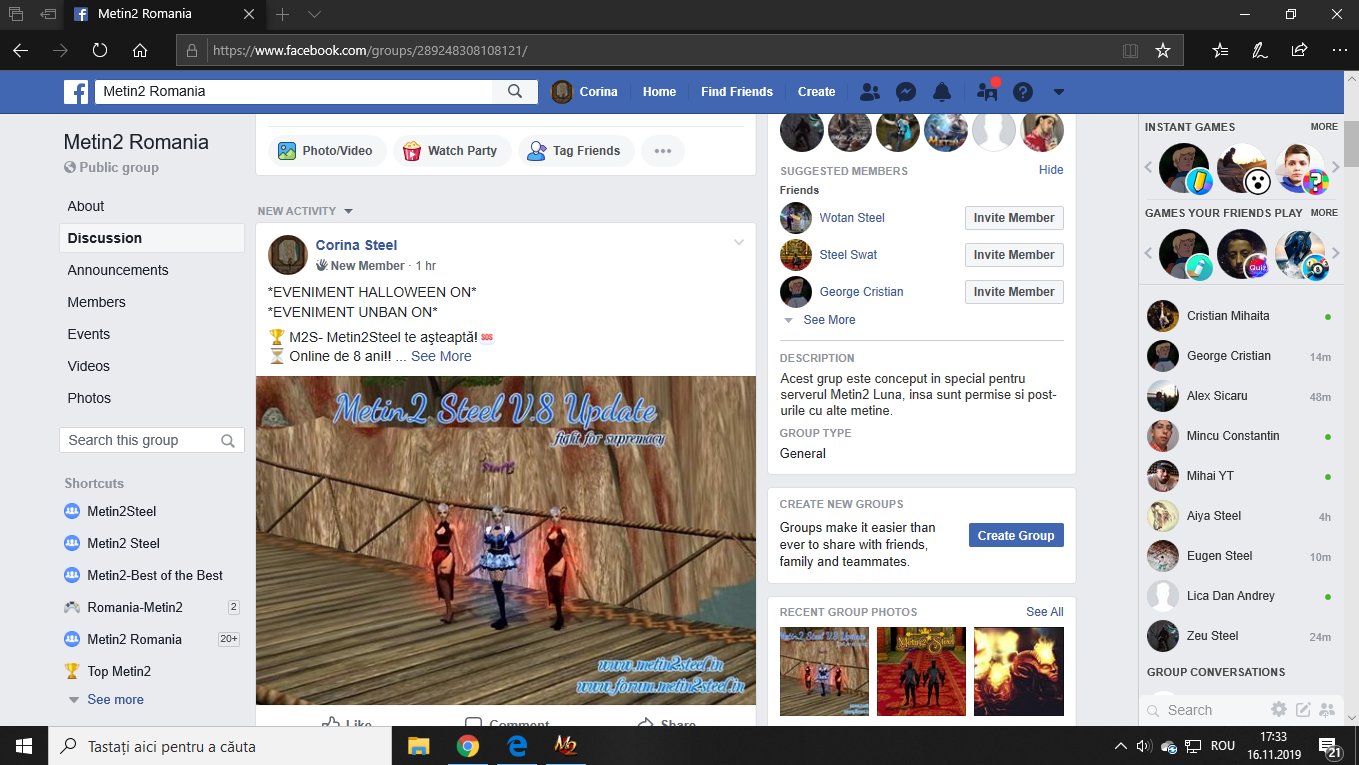Open the About section
This screenshot has width=1359, height=765.
86,206
